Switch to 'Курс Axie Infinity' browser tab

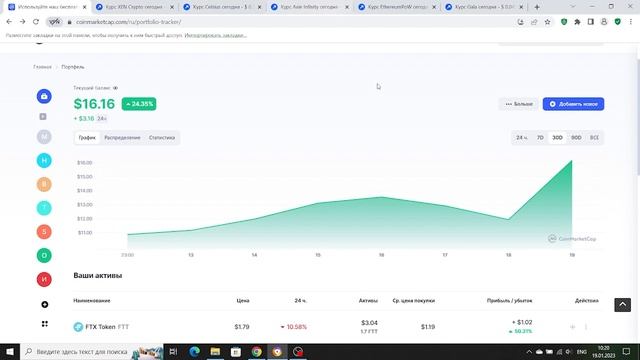pyautogui.click(x=310, y=7)
